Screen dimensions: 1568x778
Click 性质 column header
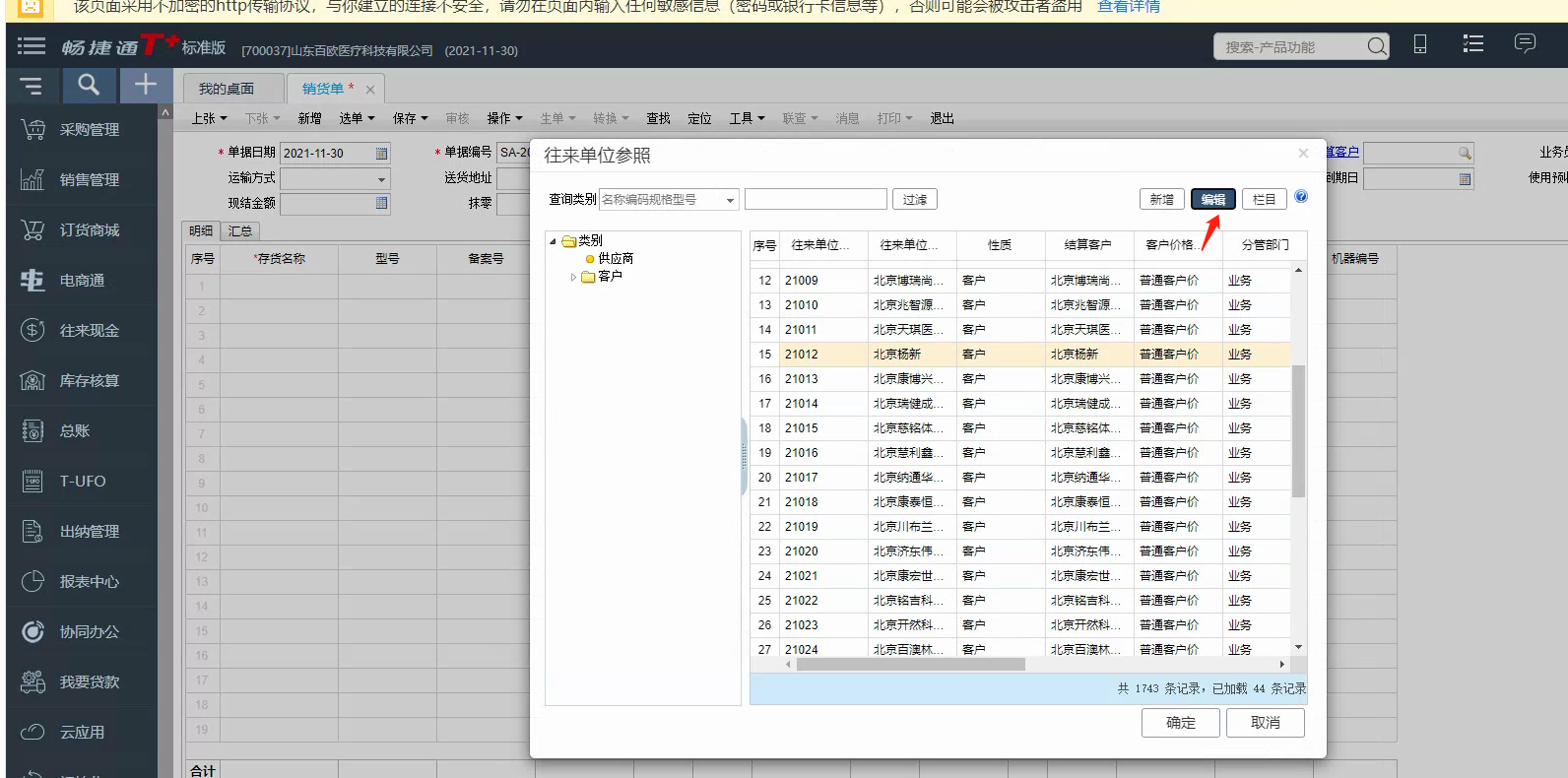click(x=1000, y=245)
